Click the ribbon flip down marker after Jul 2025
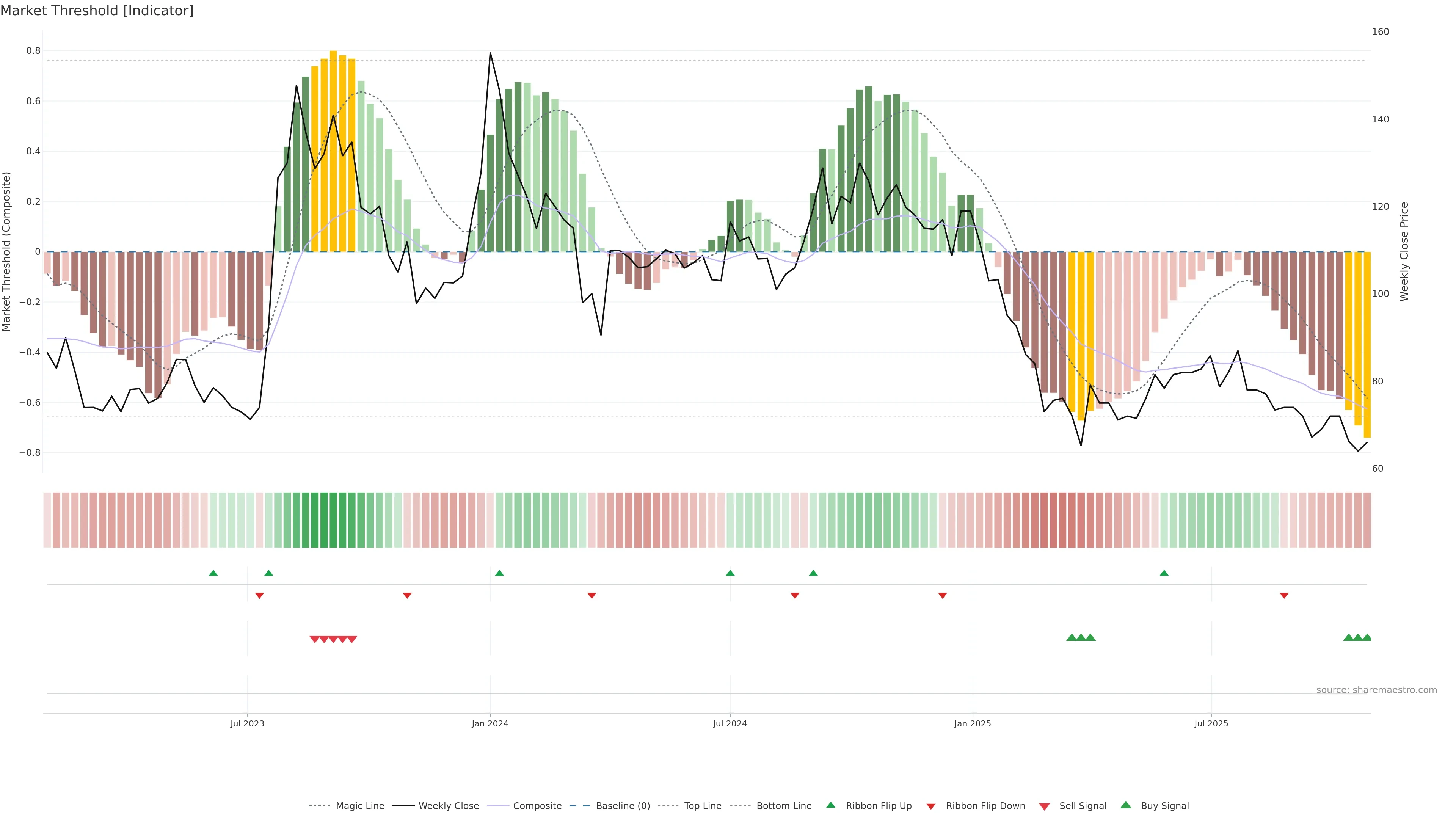 [x=1283, y=596]
